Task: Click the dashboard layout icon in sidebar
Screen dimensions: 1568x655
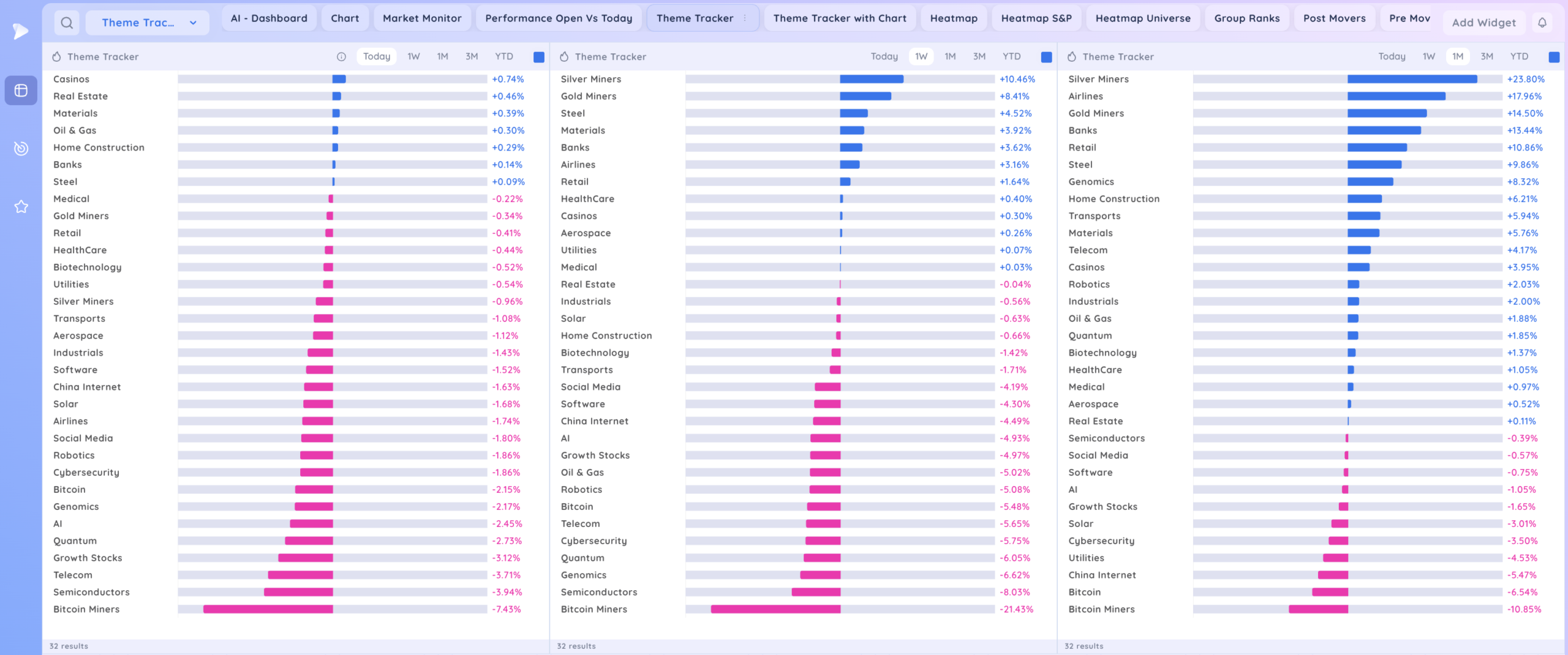Action: (21, 91)
